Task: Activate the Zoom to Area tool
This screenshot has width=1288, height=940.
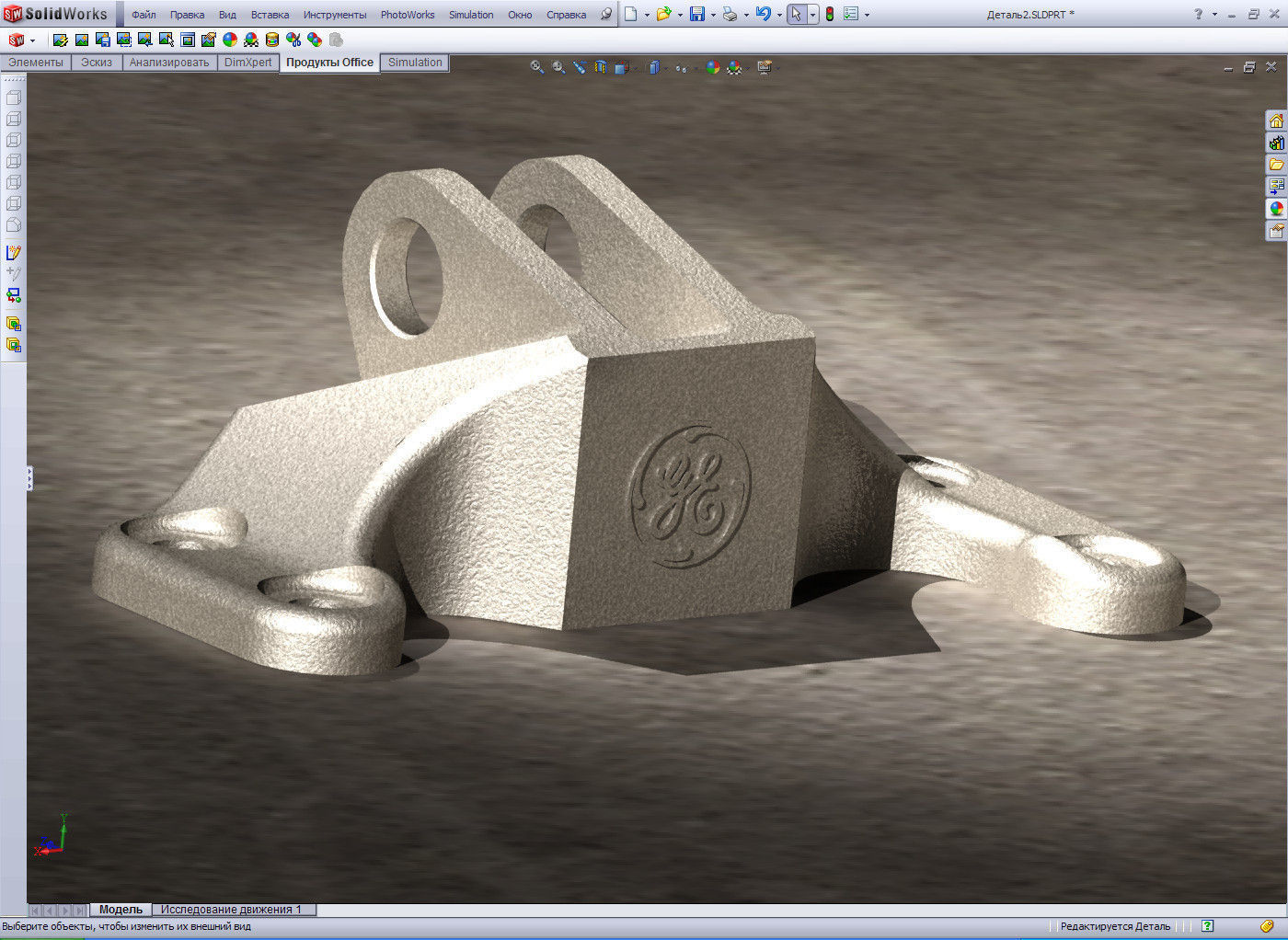Action: point(558,67)
